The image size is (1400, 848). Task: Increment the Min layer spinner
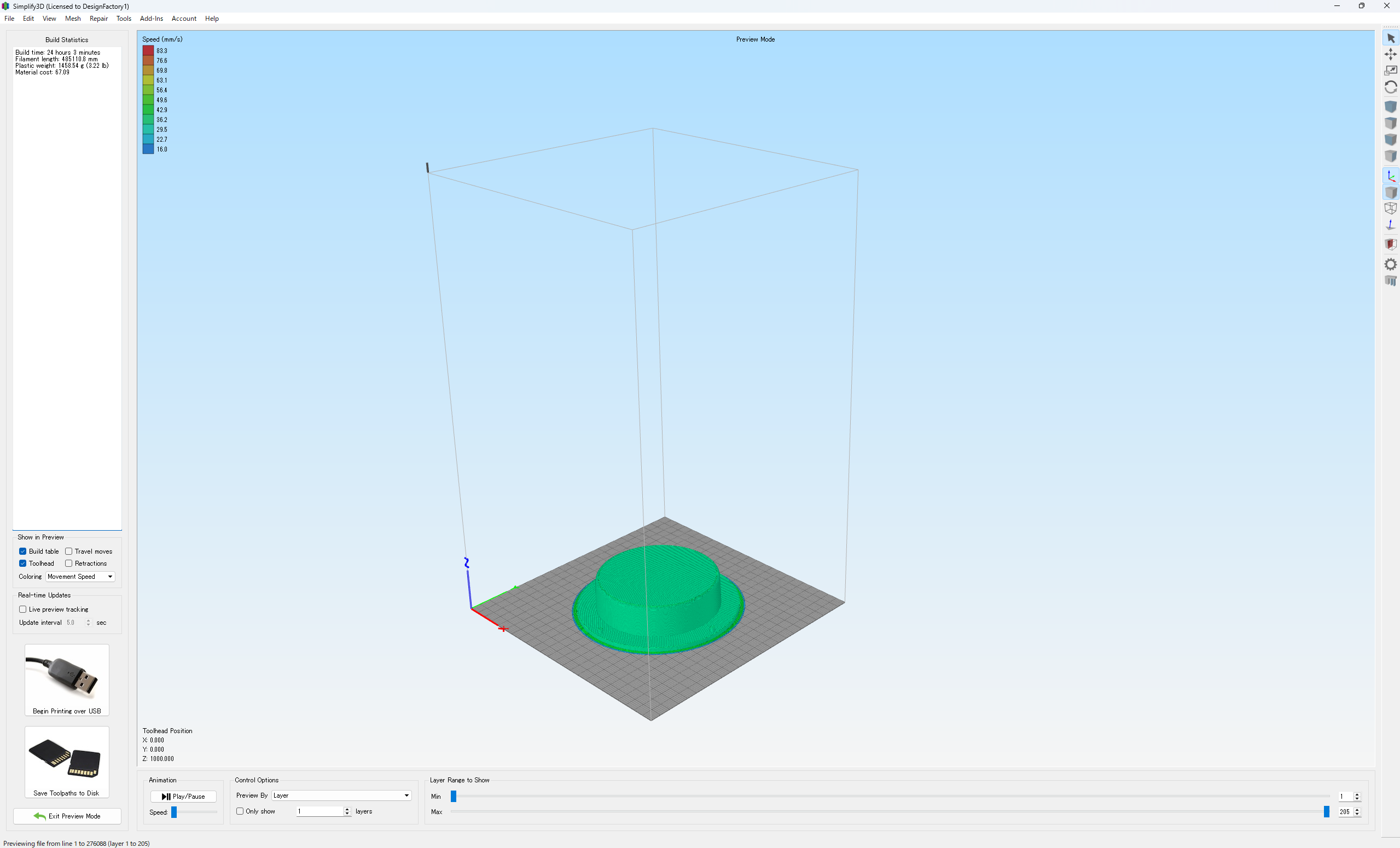(x=1357, y=794)
